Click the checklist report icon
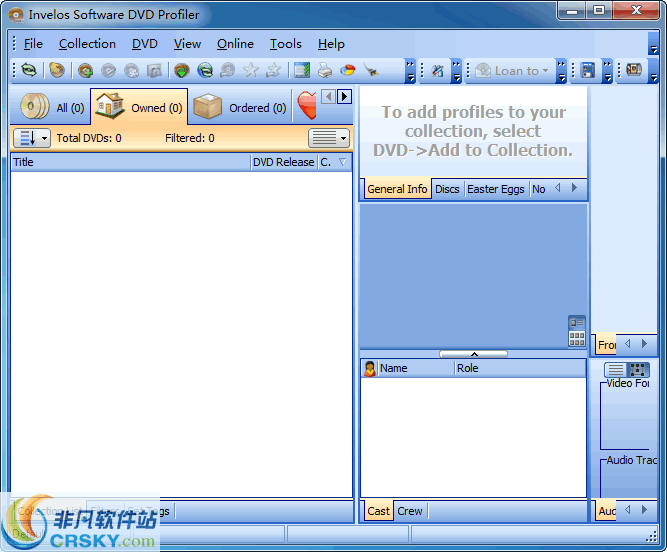The height and width of the screenshot is (552, 667). [x=302, y=70]
